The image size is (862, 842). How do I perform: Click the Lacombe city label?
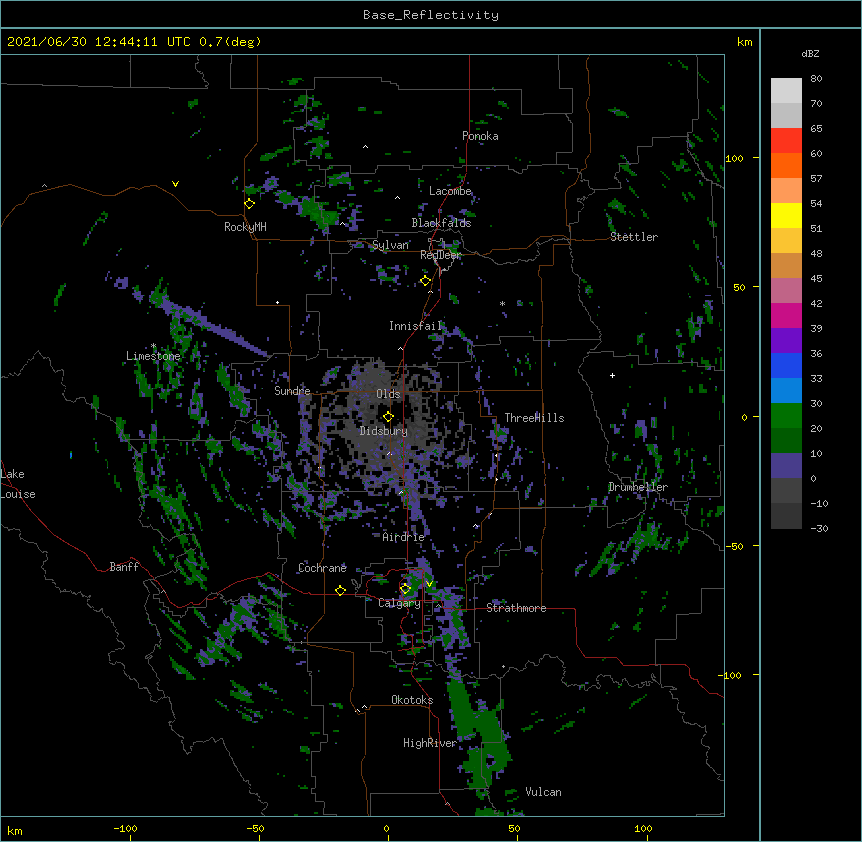[450, 191]
